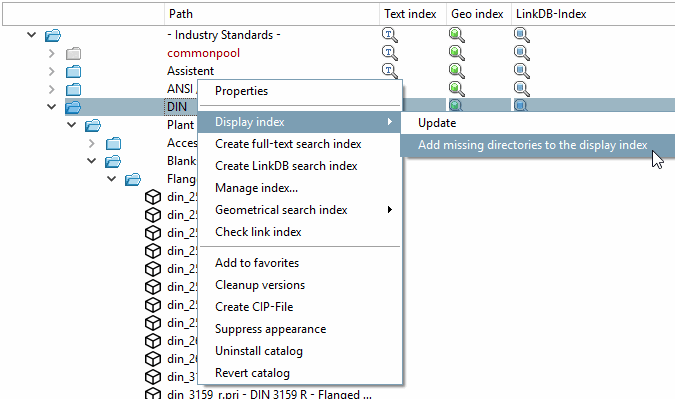Expand the commonpool tree node
This screenshot has height=399, width=675.
click(x=52, y=53)
